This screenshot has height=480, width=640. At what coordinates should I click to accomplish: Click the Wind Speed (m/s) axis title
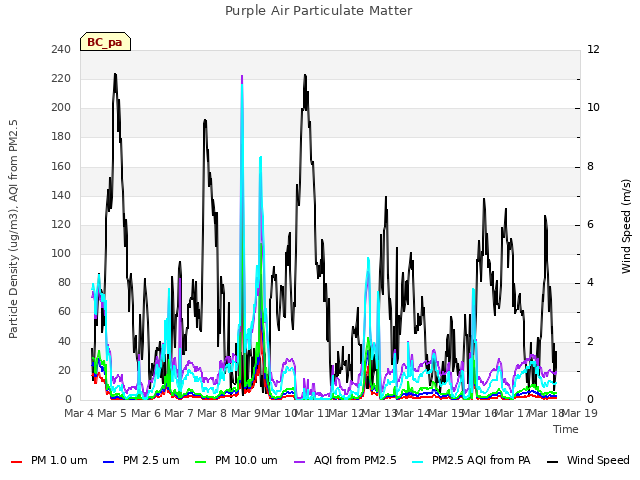coord(626,226)
